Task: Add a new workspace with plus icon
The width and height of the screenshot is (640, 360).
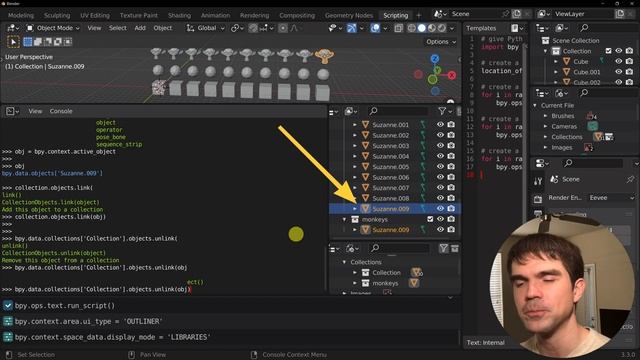Action: pos(418,16)
